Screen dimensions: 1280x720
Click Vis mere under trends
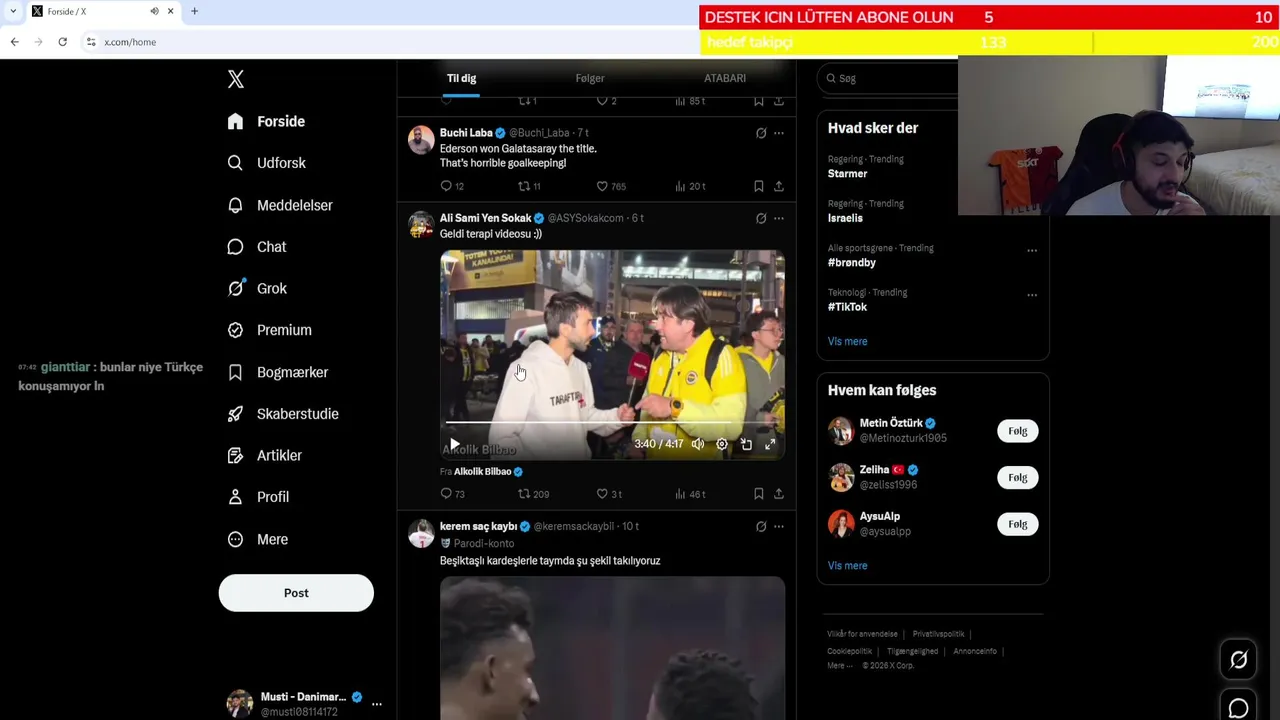pos(847,342)
